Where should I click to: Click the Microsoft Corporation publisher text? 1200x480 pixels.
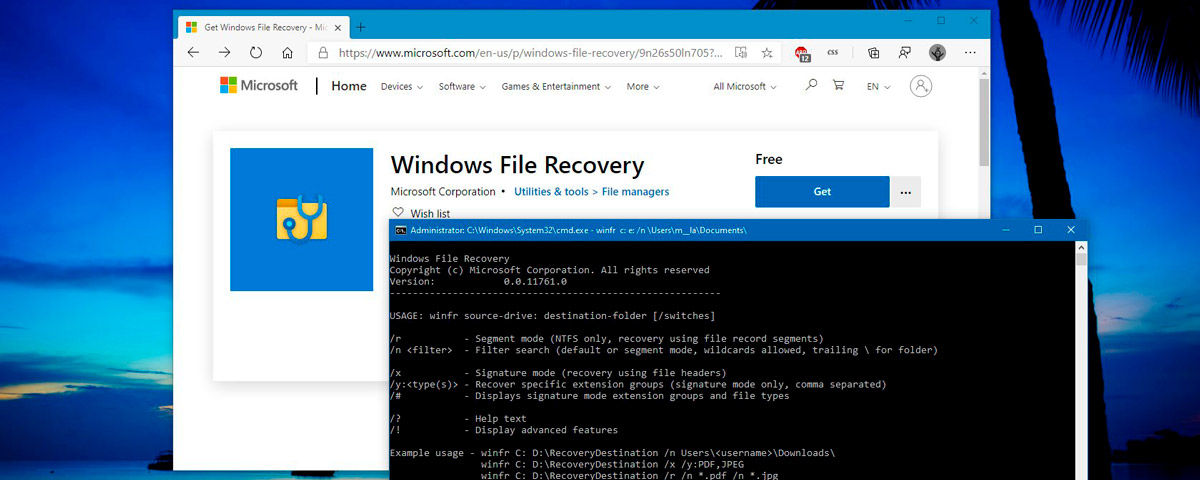443,191
